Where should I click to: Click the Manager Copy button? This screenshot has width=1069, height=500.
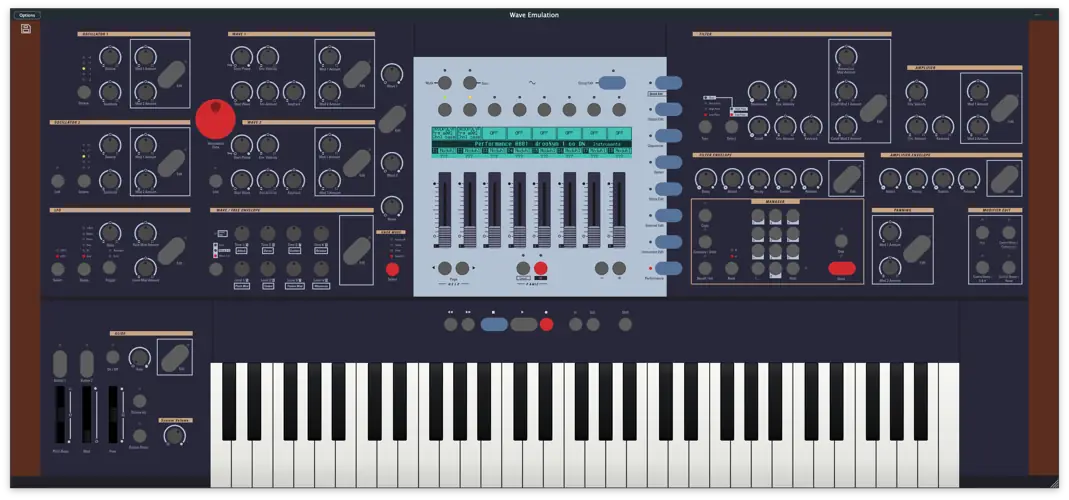pyautogui.click(x=706, y=216)
